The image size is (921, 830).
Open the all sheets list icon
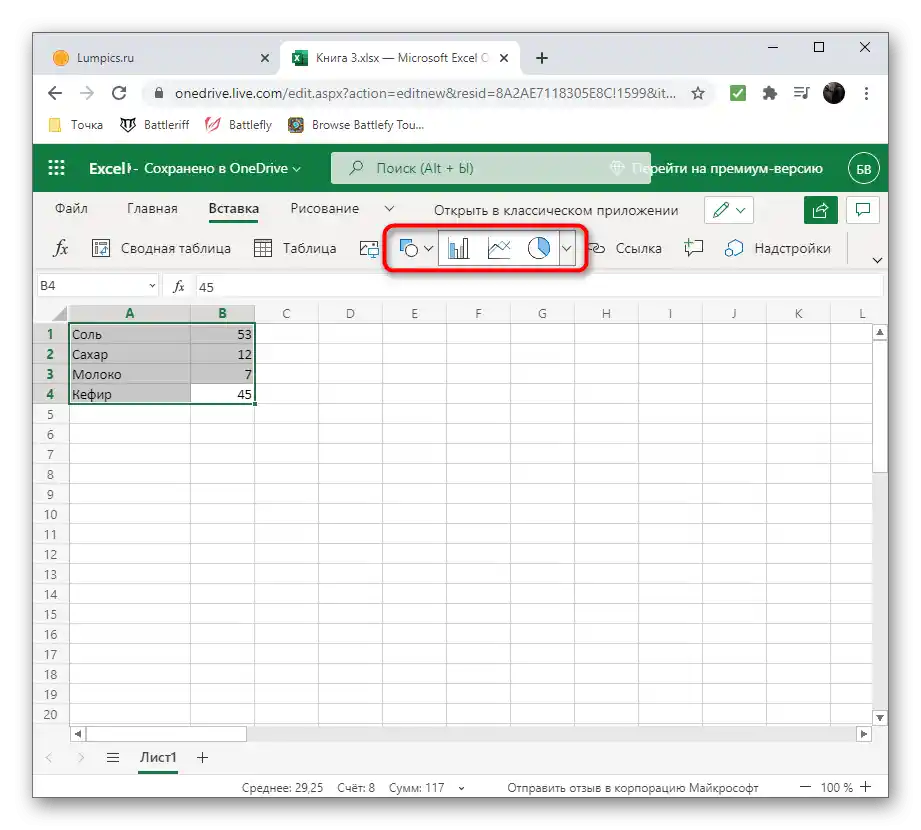(113, 758)
